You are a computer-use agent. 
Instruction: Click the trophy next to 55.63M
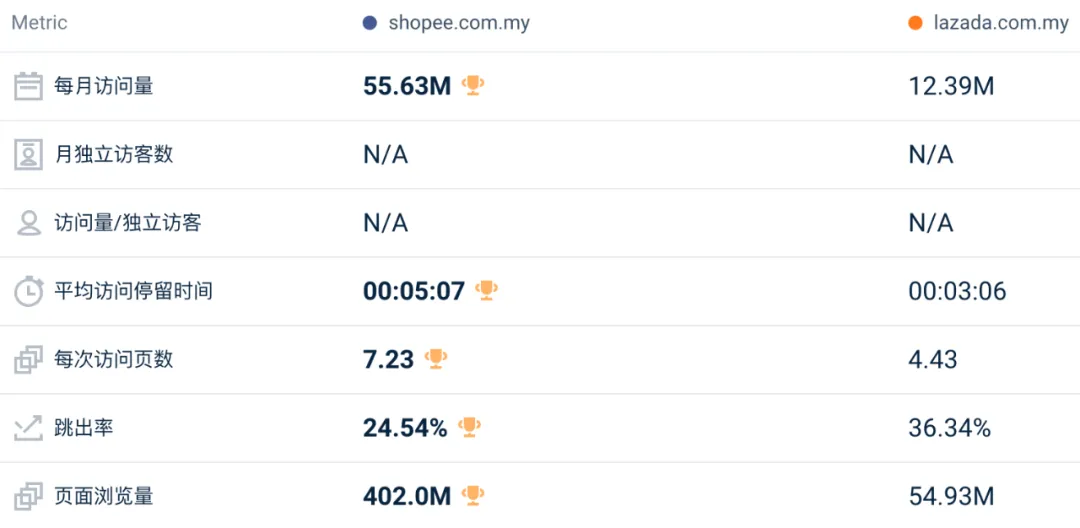(x=473, y=86)
